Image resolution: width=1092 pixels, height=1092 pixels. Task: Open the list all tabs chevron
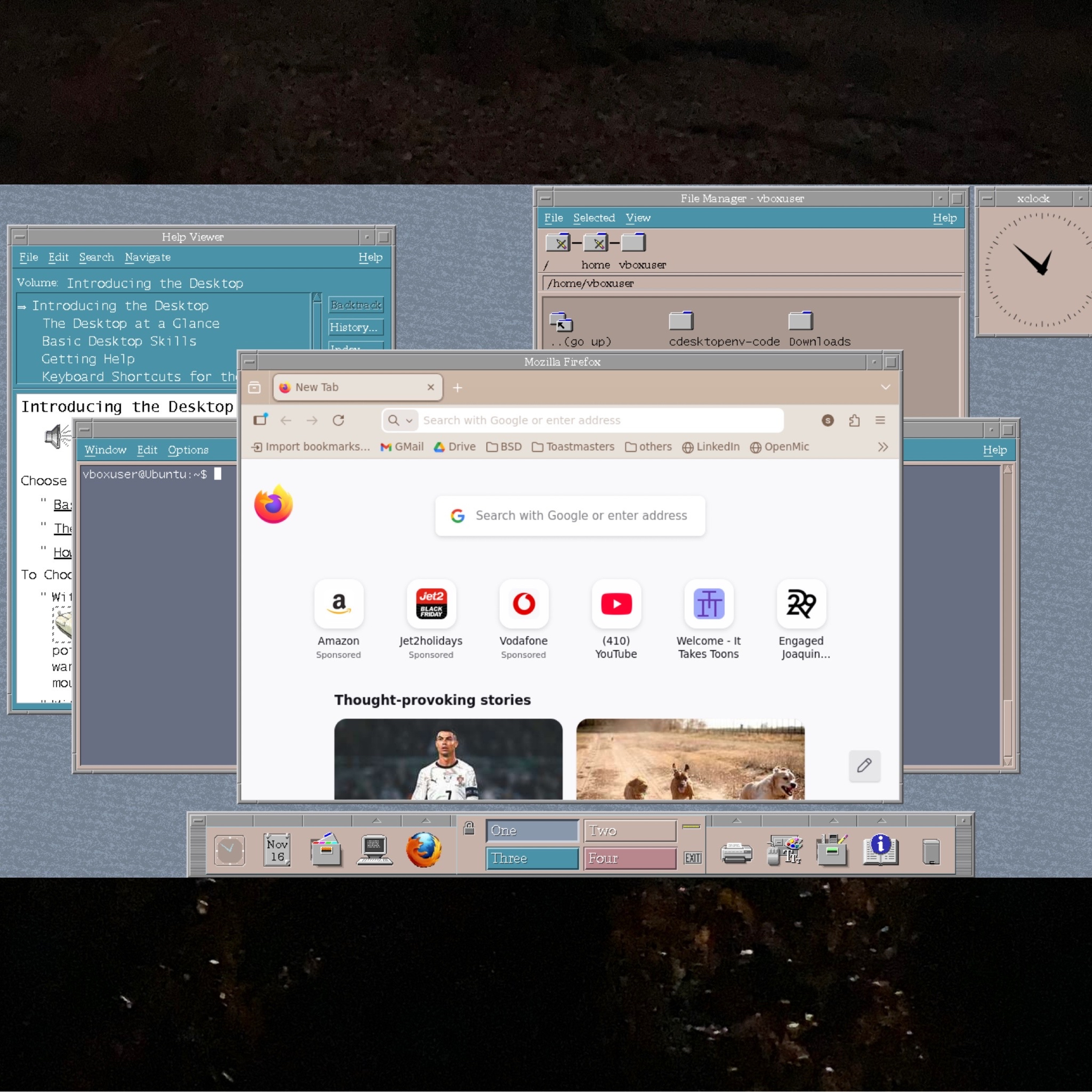point(885,387)
